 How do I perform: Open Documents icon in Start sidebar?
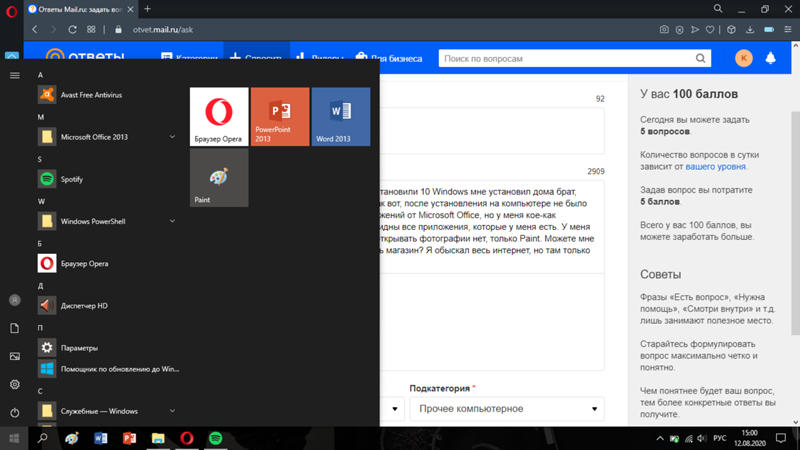click(x=15, y=328)
